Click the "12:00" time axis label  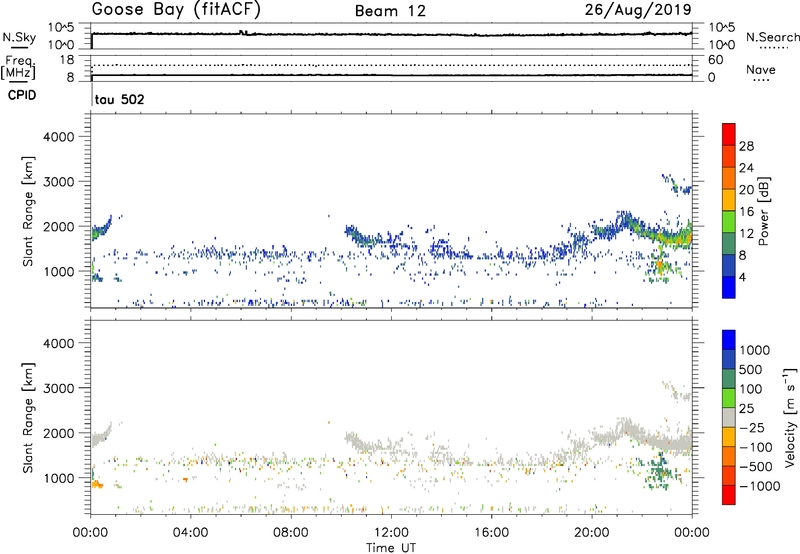[391, 533]
